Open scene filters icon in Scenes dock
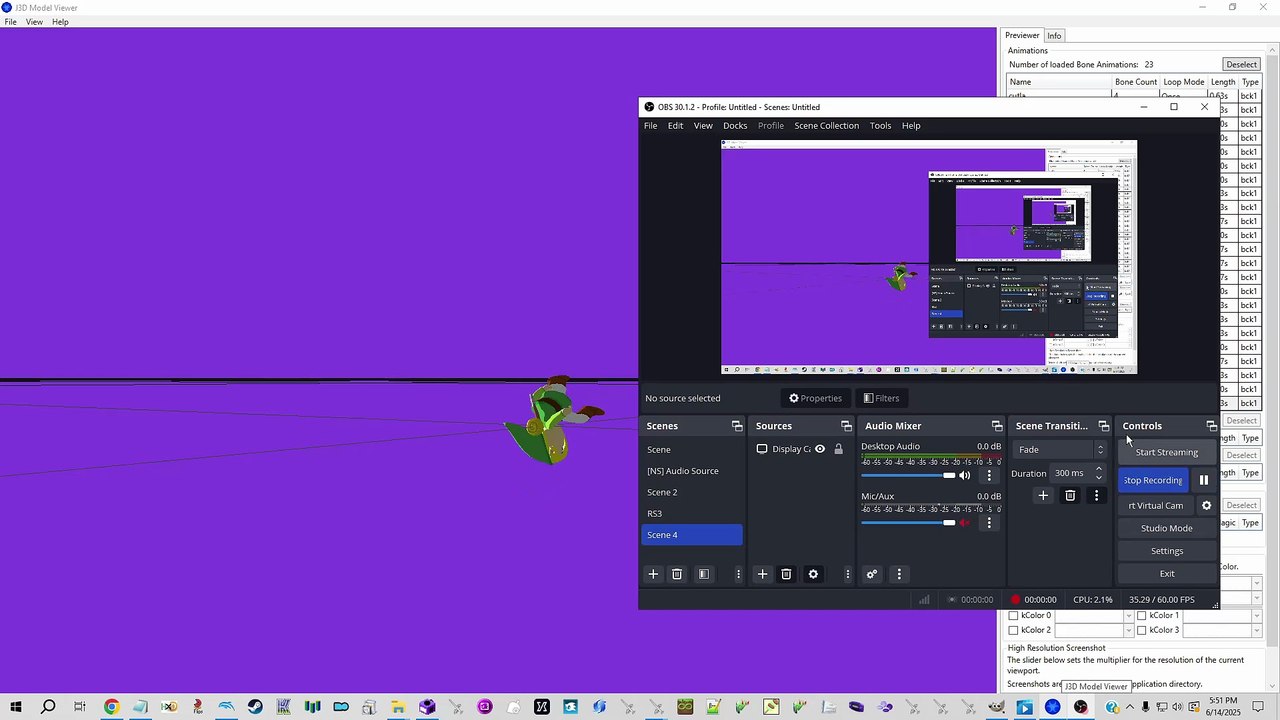 pos(704,574)
